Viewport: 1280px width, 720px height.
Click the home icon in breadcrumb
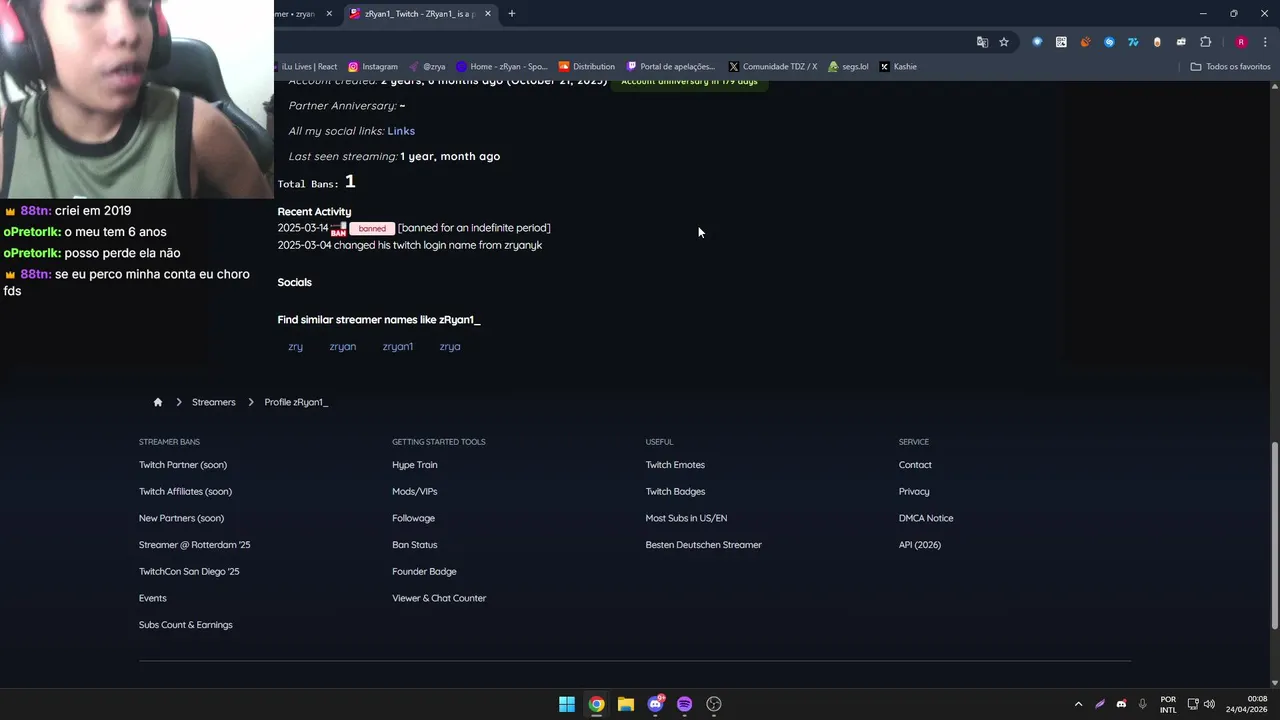(157, 402)
